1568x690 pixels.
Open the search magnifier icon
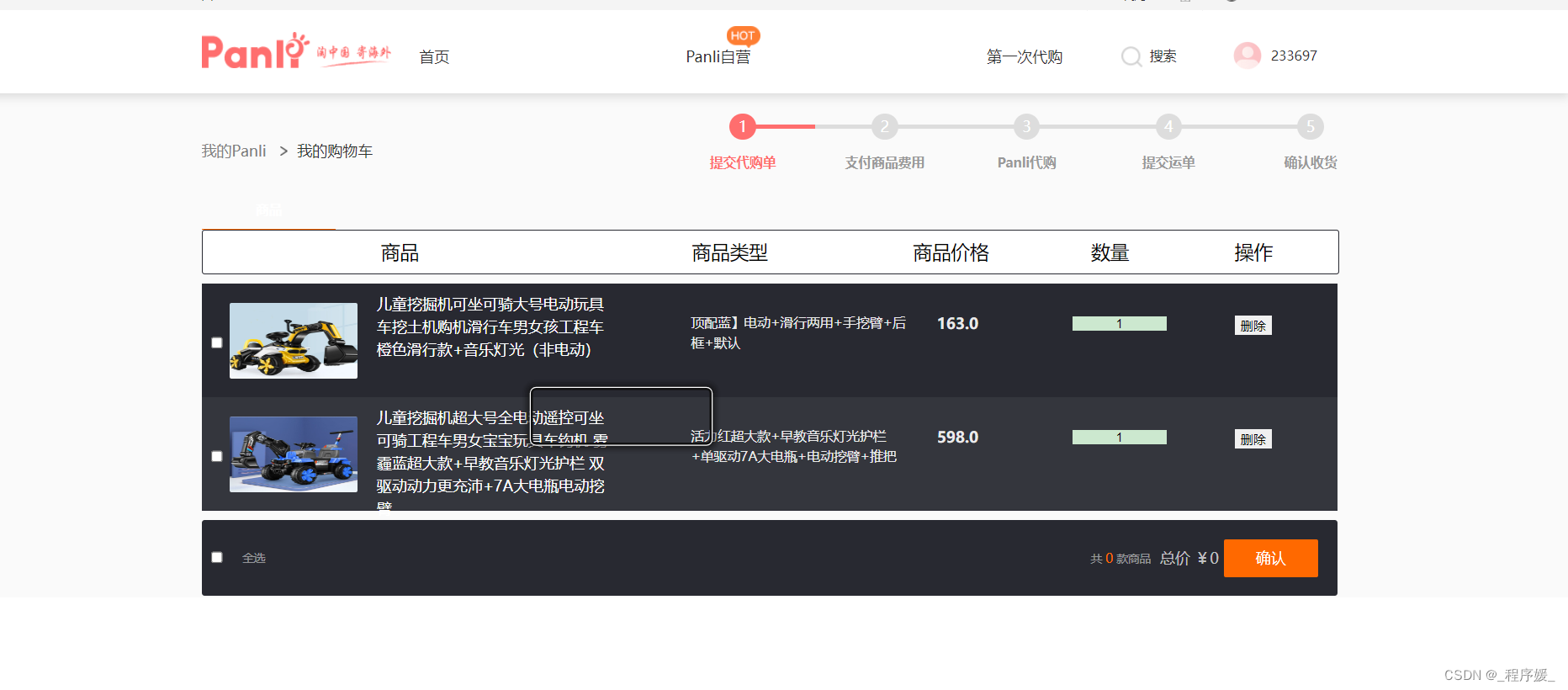point(1131,56)
